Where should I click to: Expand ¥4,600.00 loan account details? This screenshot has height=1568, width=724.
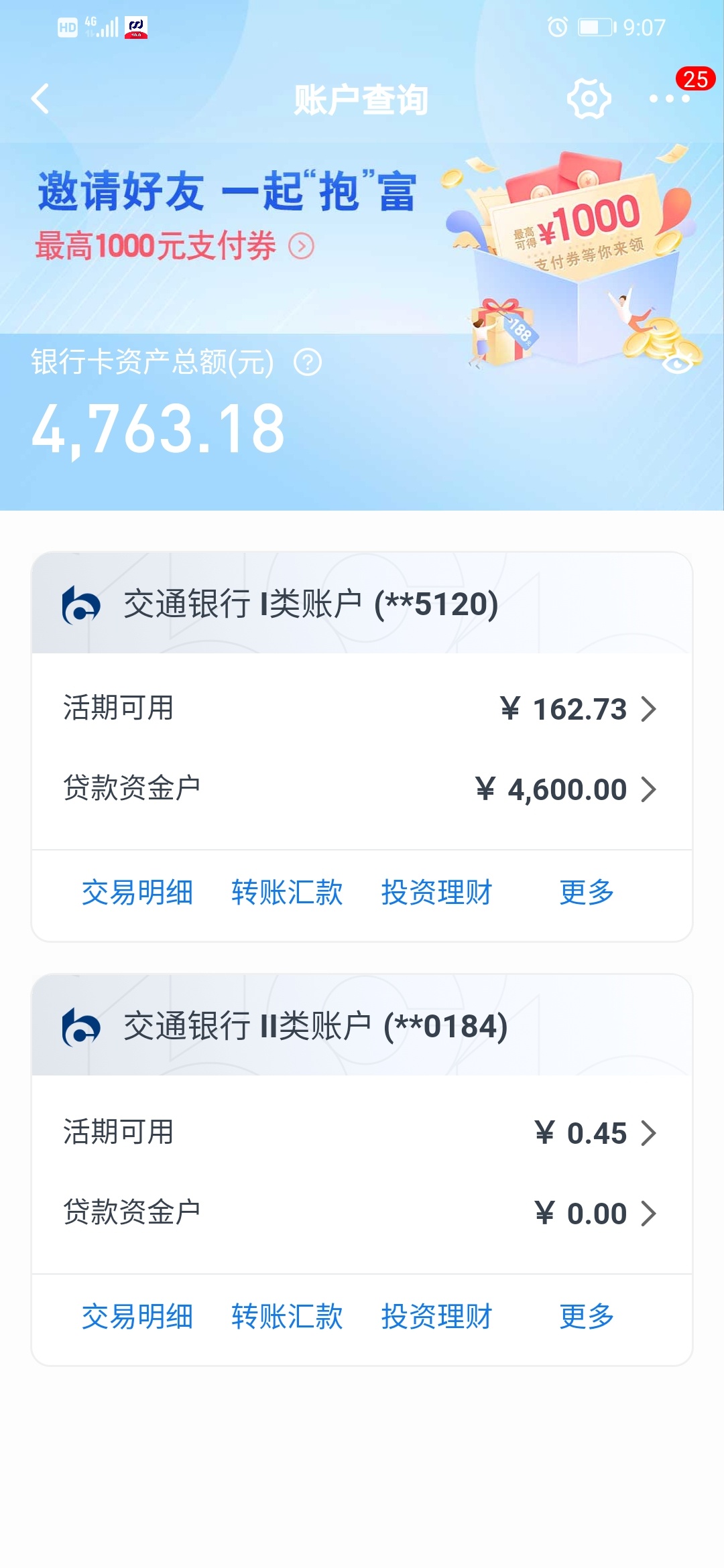[x=362, y=789]
